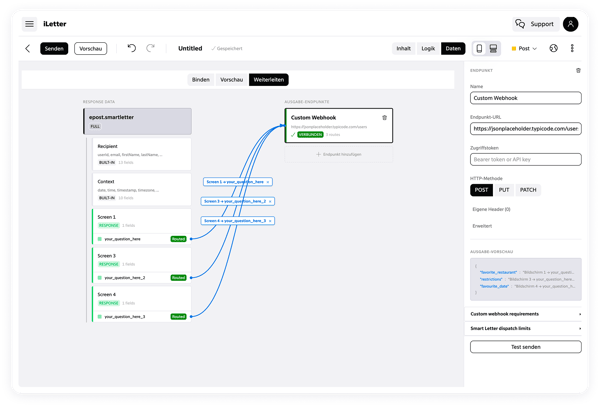Select the PUT HTTP method

point(504,190)
